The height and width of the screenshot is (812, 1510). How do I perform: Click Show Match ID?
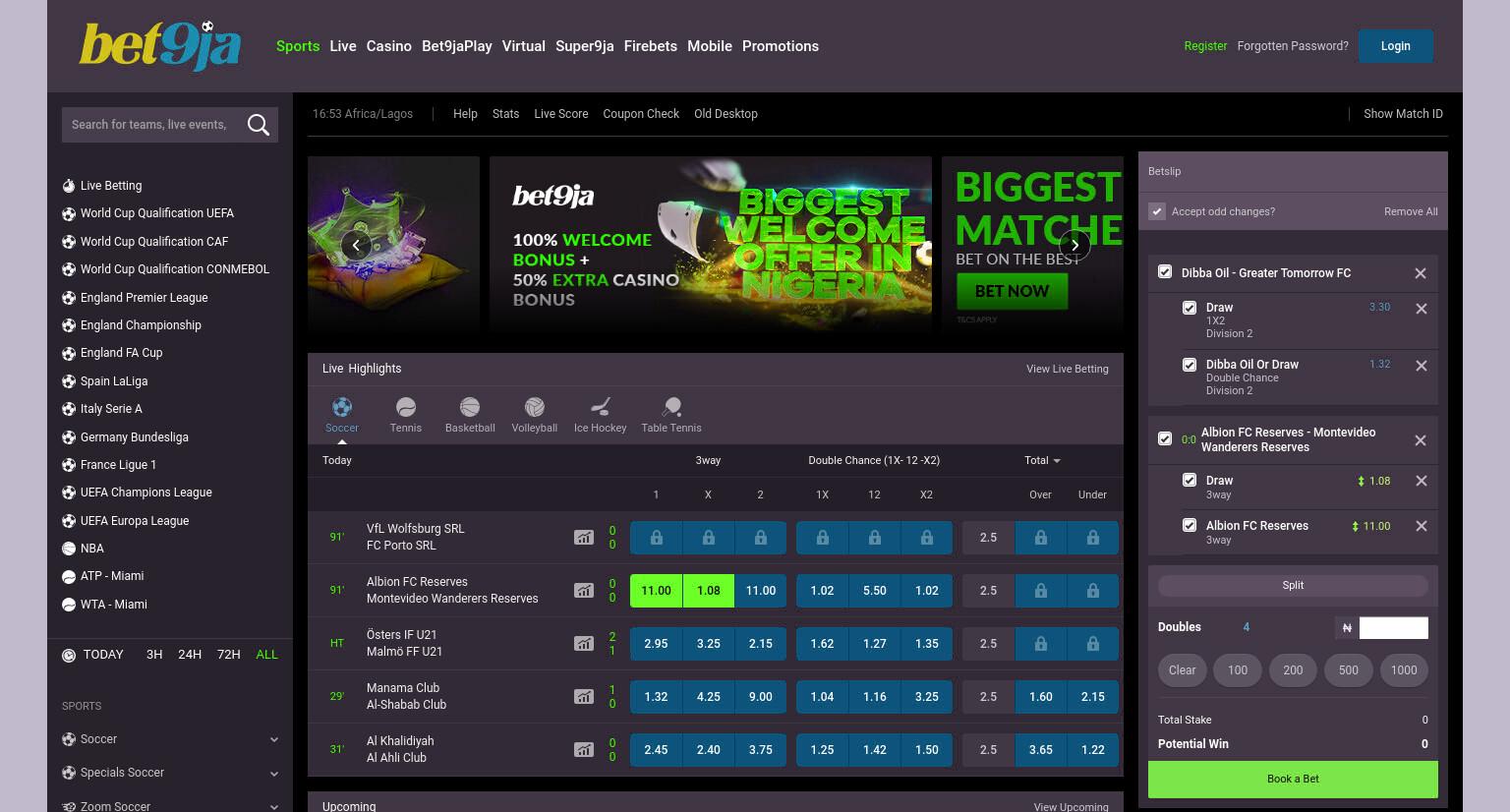(x=1403, y=114)
